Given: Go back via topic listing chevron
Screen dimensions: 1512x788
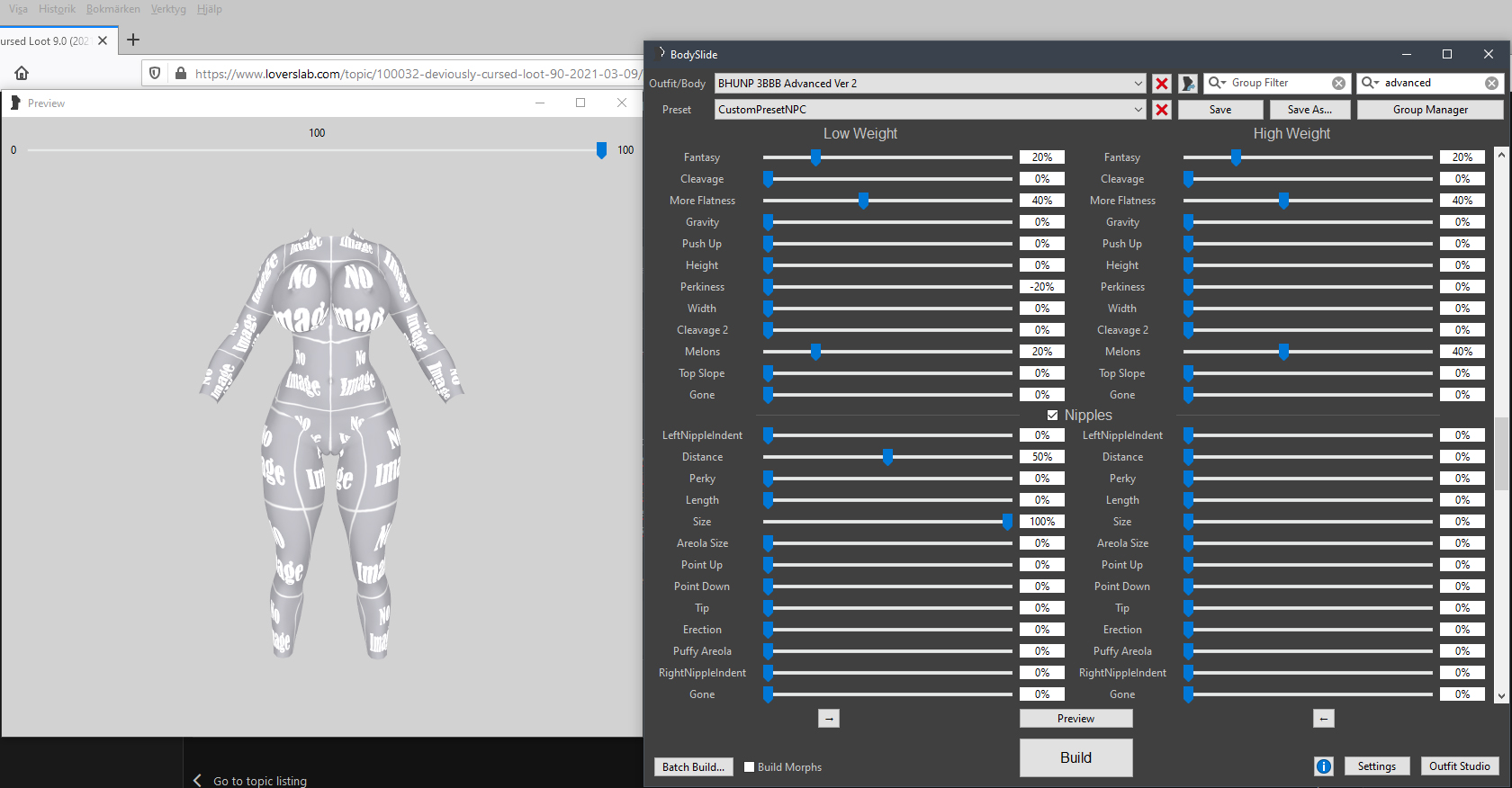Looking at the screenshot, I should [x=197, y=781].
